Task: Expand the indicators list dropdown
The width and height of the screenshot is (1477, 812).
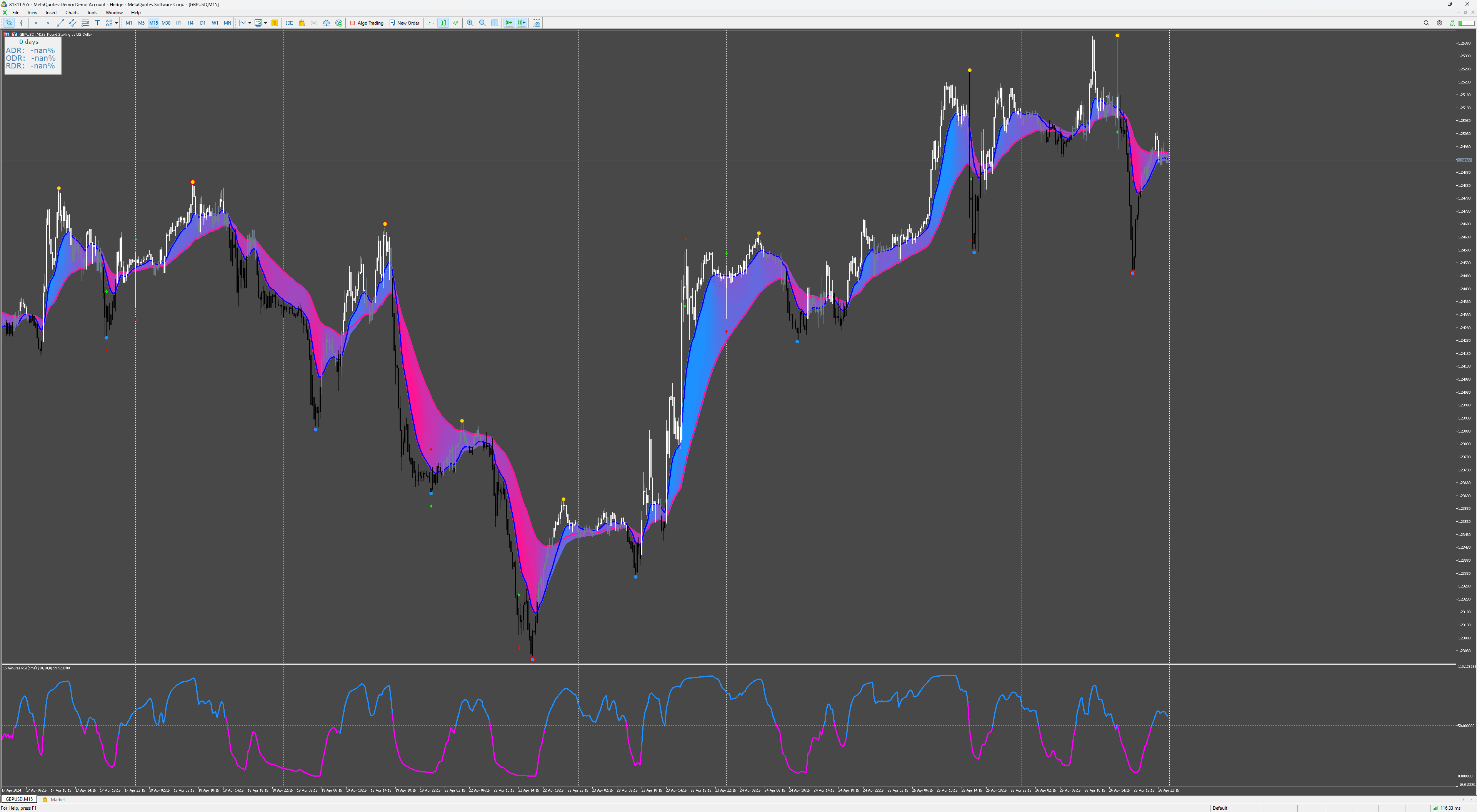Action: pyautogui.click(x=265, y=23)
